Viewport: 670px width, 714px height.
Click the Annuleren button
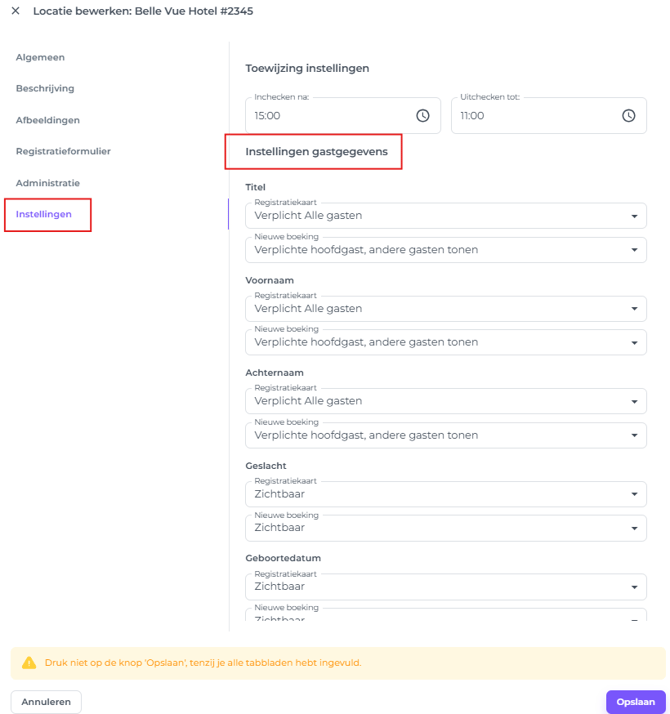(46, 702)
